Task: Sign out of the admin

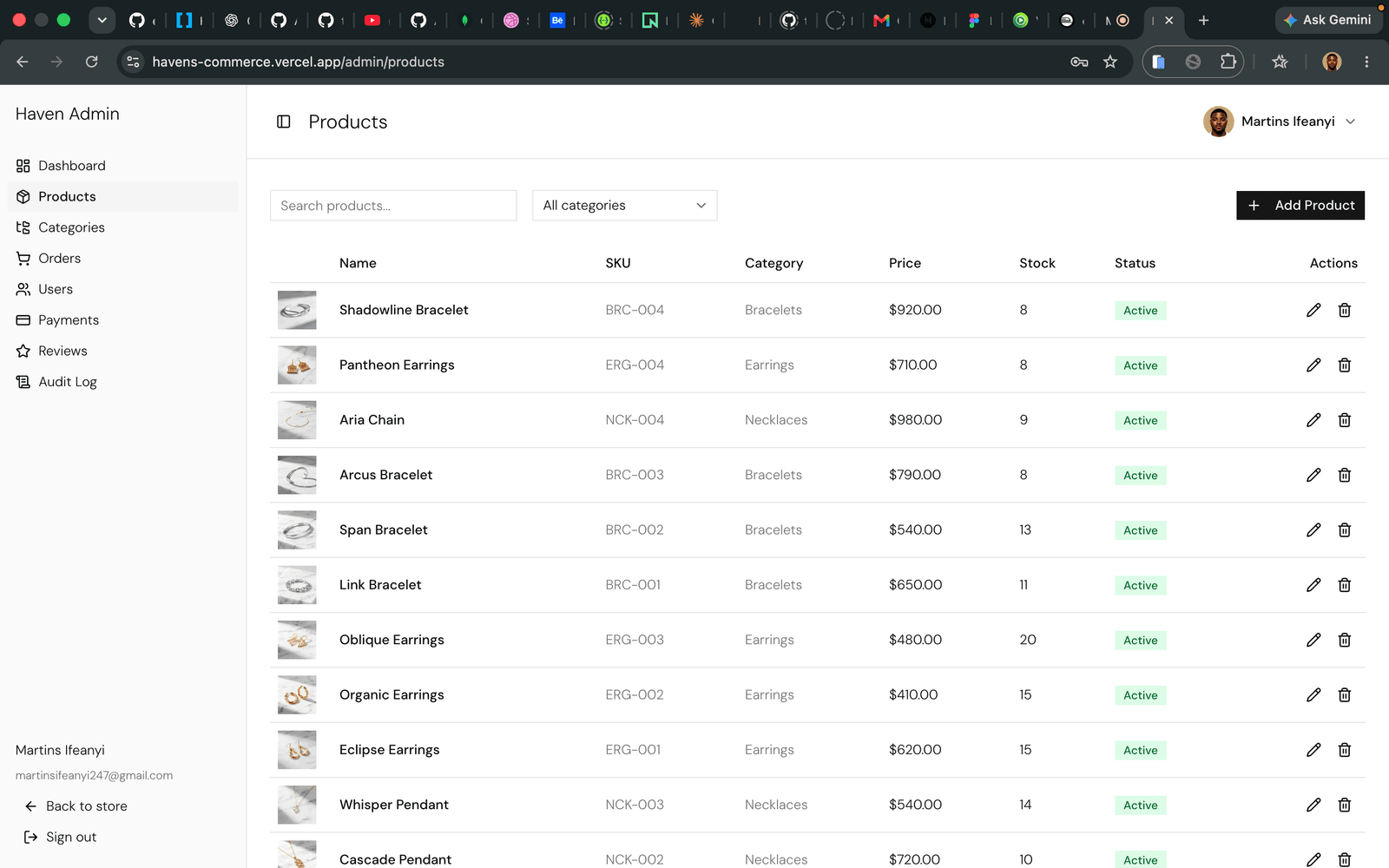Action: pos(61,838)
